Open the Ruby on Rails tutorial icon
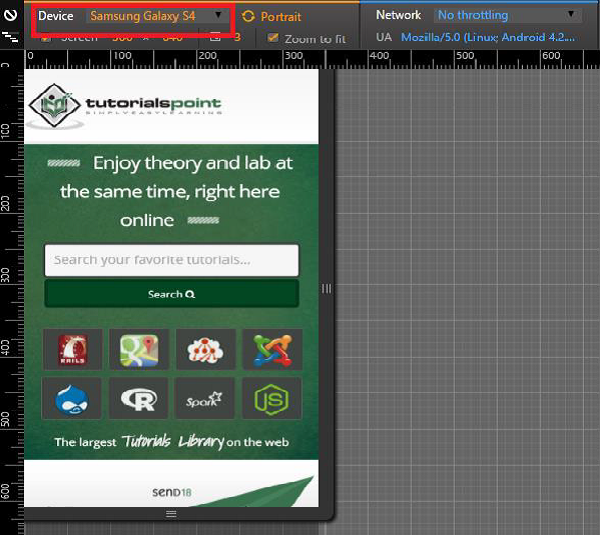 point(73,350)
